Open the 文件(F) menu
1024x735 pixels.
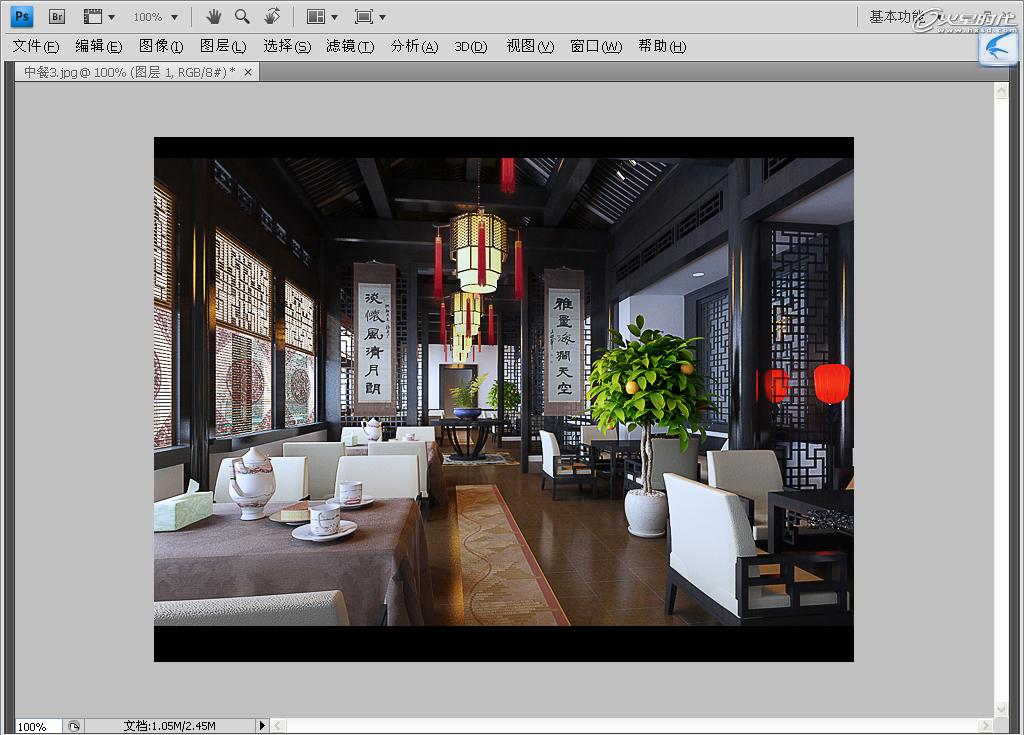(x=36, y=46)
